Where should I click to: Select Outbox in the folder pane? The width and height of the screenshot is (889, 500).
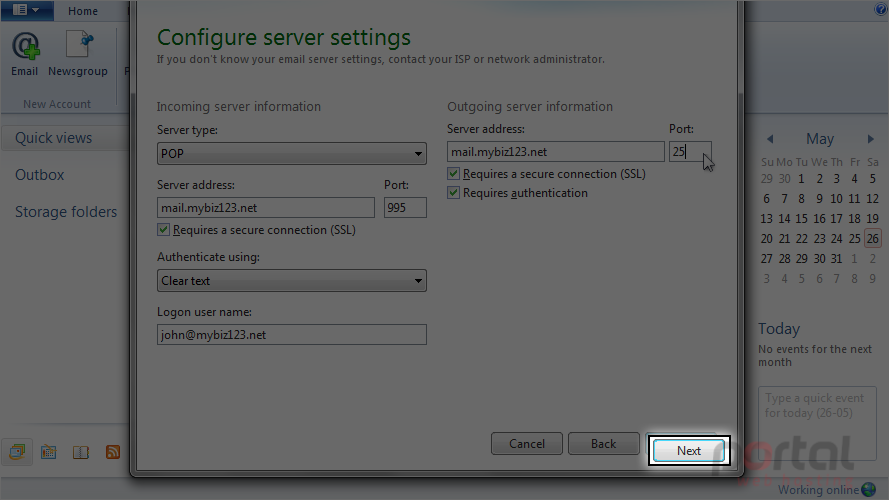click(40, 175)
